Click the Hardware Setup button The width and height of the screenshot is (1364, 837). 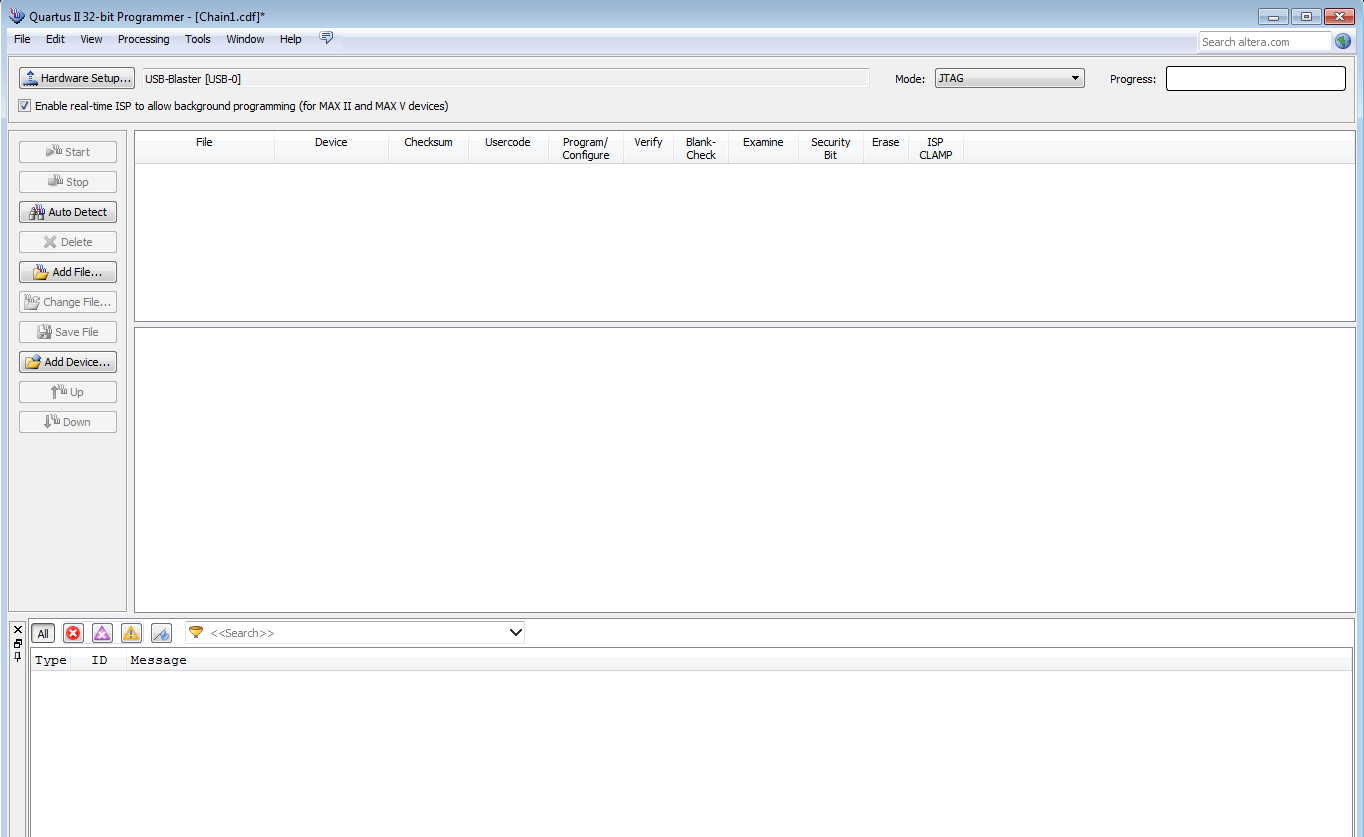coord(77,78)
